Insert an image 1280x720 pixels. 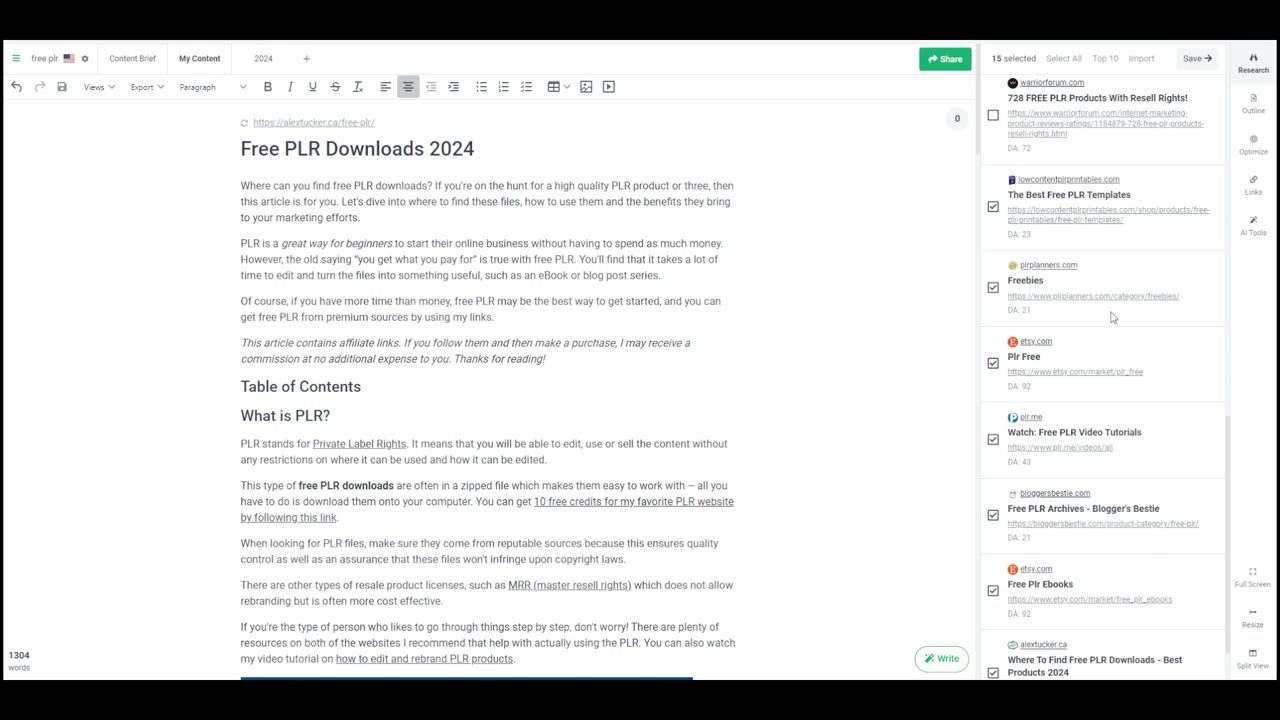pos(586,87)
